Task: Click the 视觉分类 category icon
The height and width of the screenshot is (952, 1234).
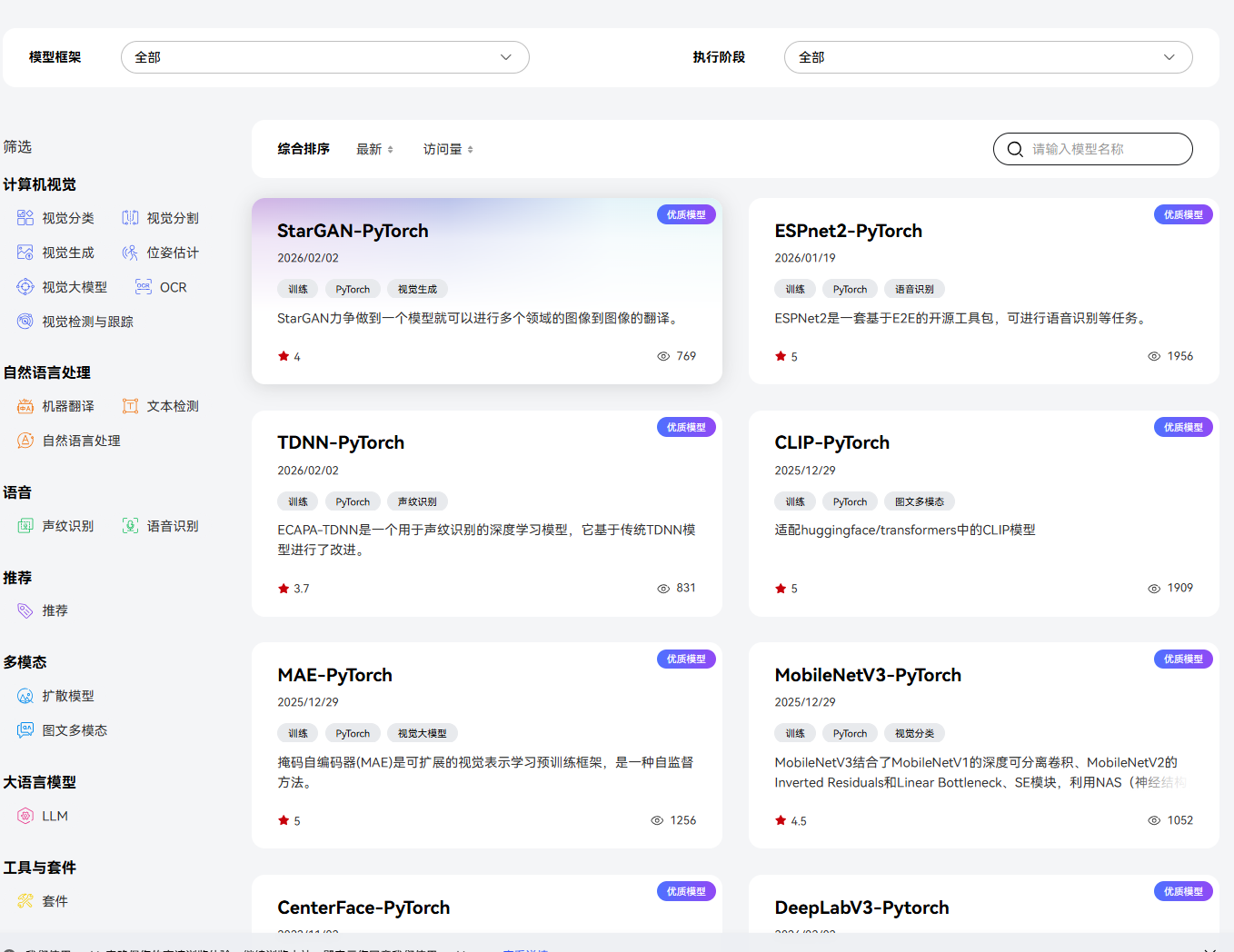Action: 25,218
